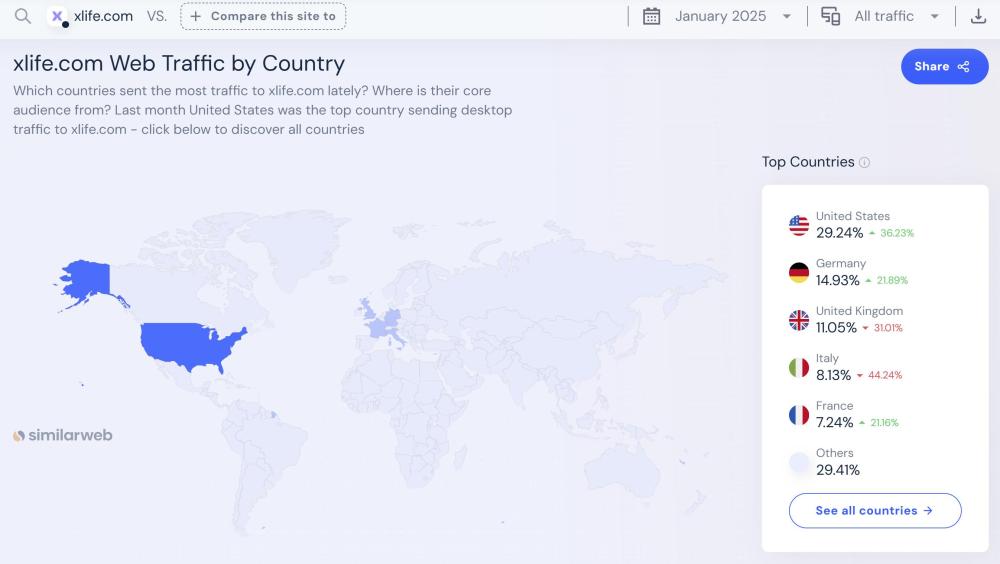Image resolution: width=1000 pixels, height=564 pixels.
Task: Click the search magnifier icon
Action: [22, 16]
